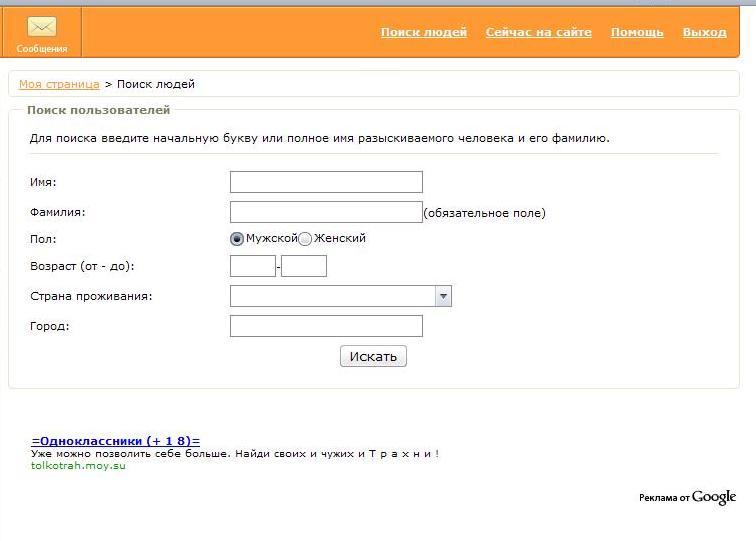Viewport: 756px width, 541px height.
Task: Focus the Имя input field
Action: 326,182
